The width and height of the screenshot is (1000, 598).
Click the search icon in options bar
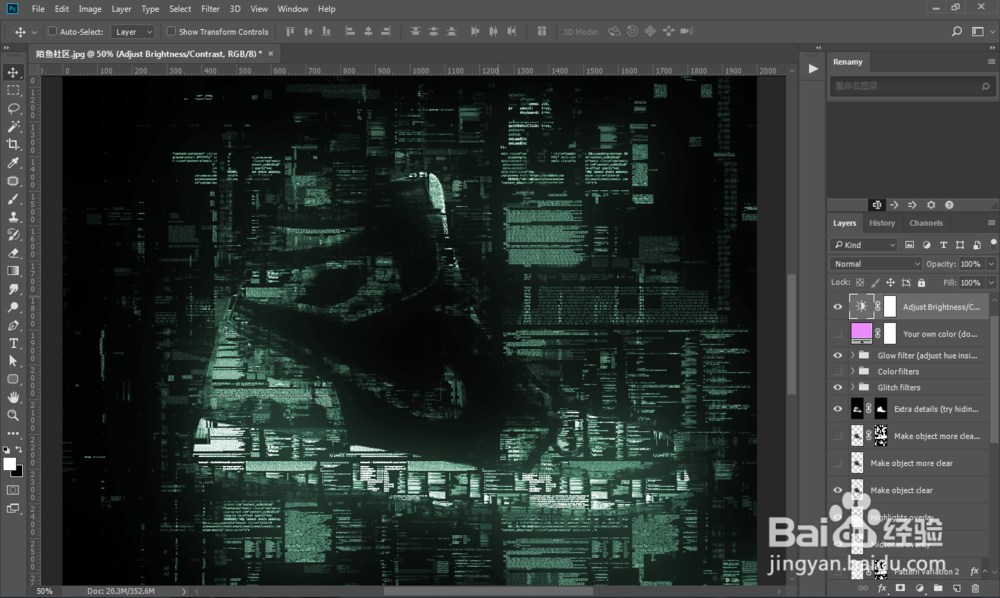pos(957,31)
